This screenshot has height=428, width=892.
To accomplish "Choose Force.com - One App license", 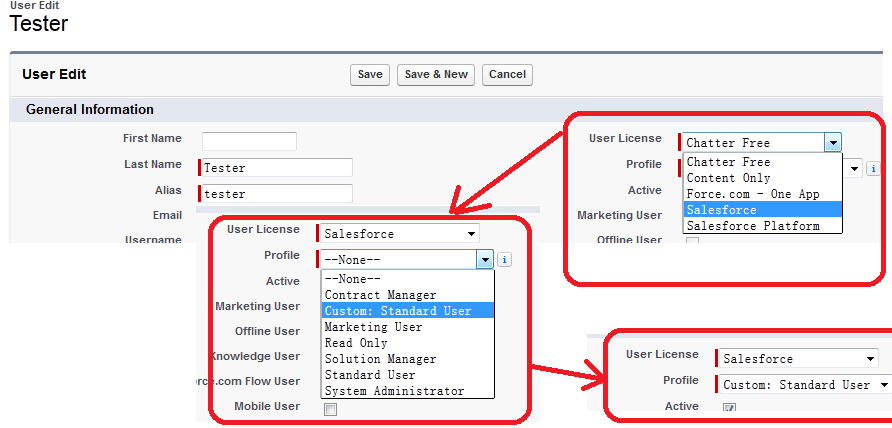I will (x=762, y=194).
